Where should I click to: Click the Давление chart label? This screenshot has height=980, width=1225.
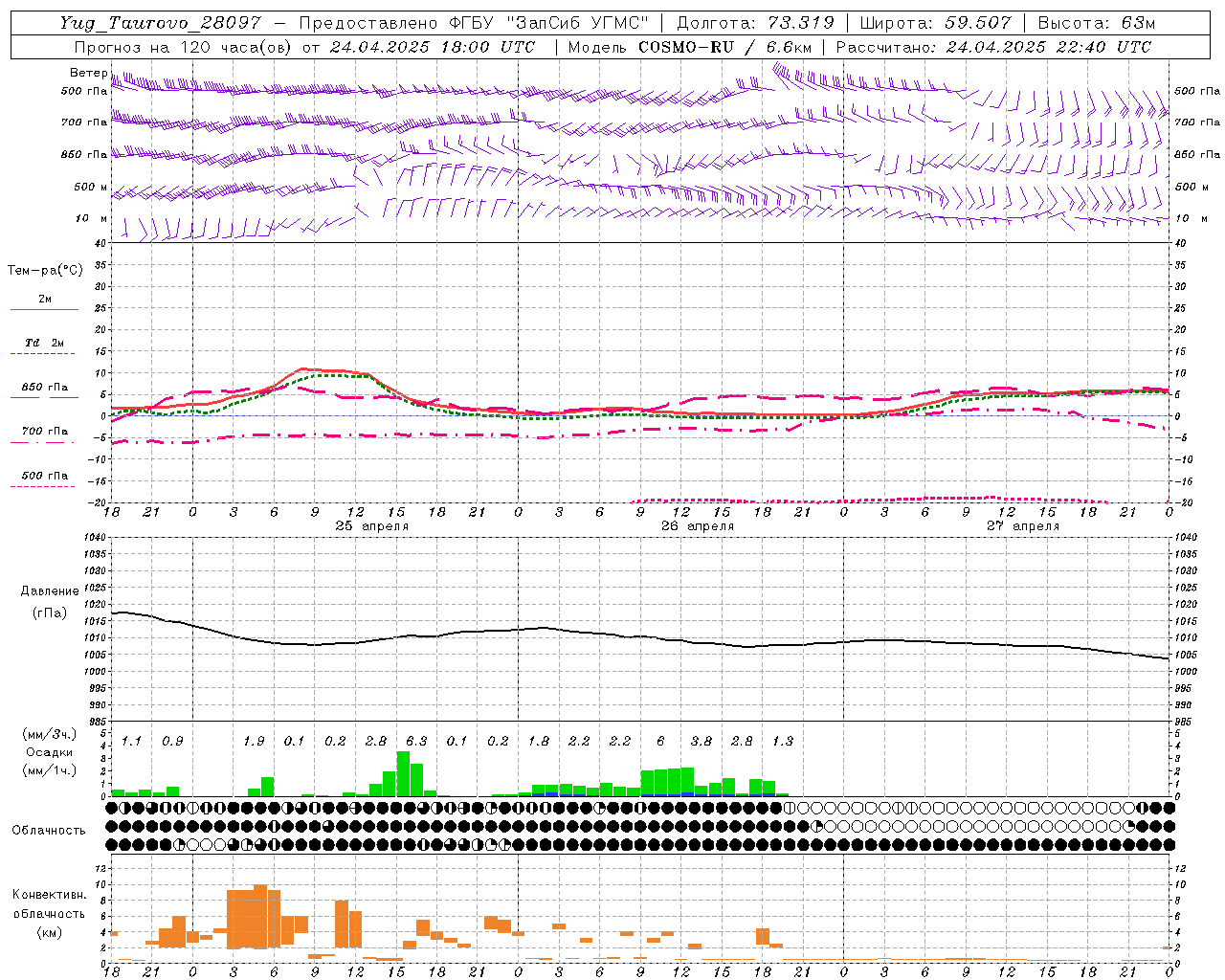[x=50, y=591]
